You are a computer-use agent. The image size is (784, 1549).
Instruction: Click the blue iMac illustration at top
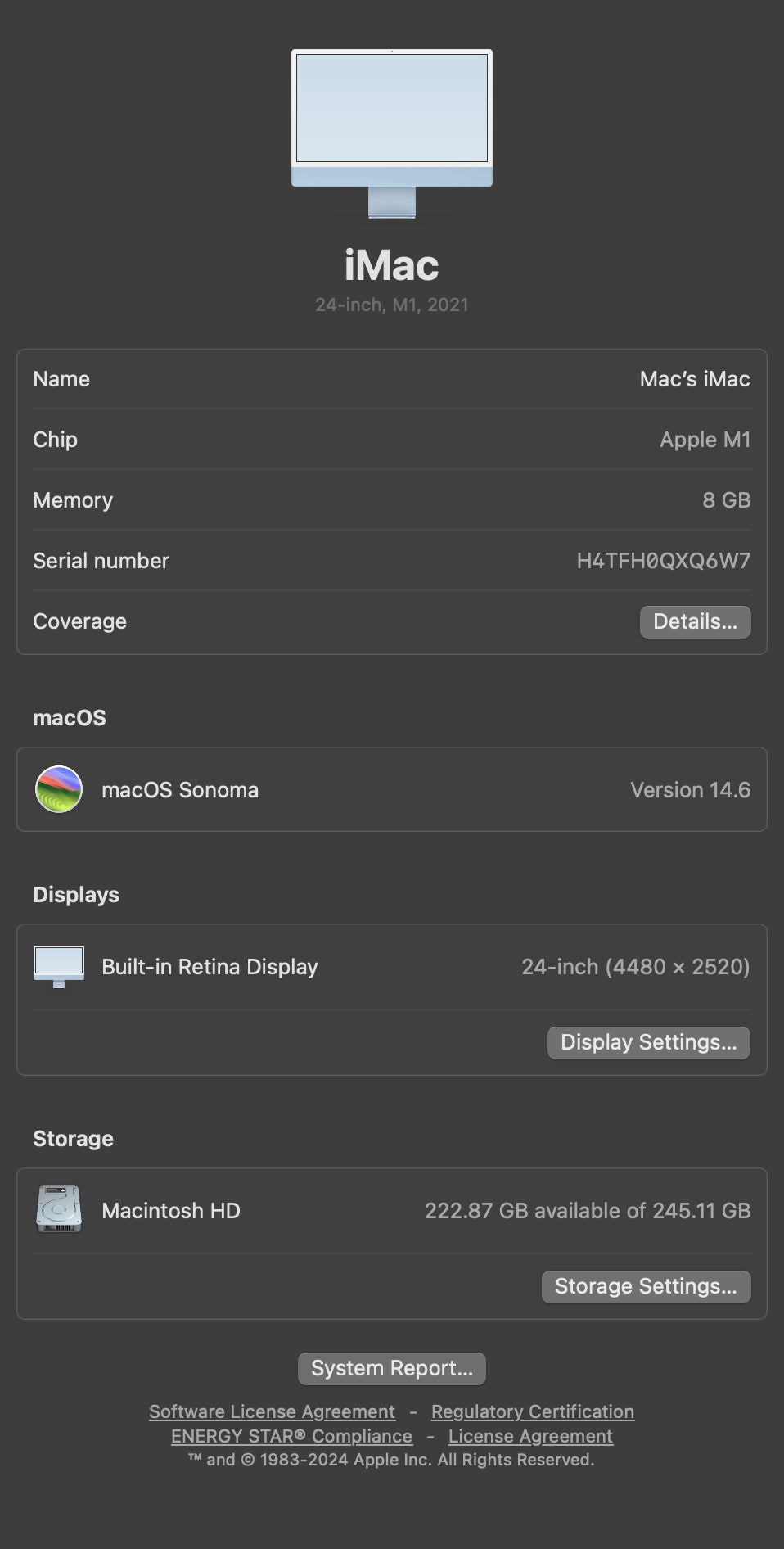[392, 131]
